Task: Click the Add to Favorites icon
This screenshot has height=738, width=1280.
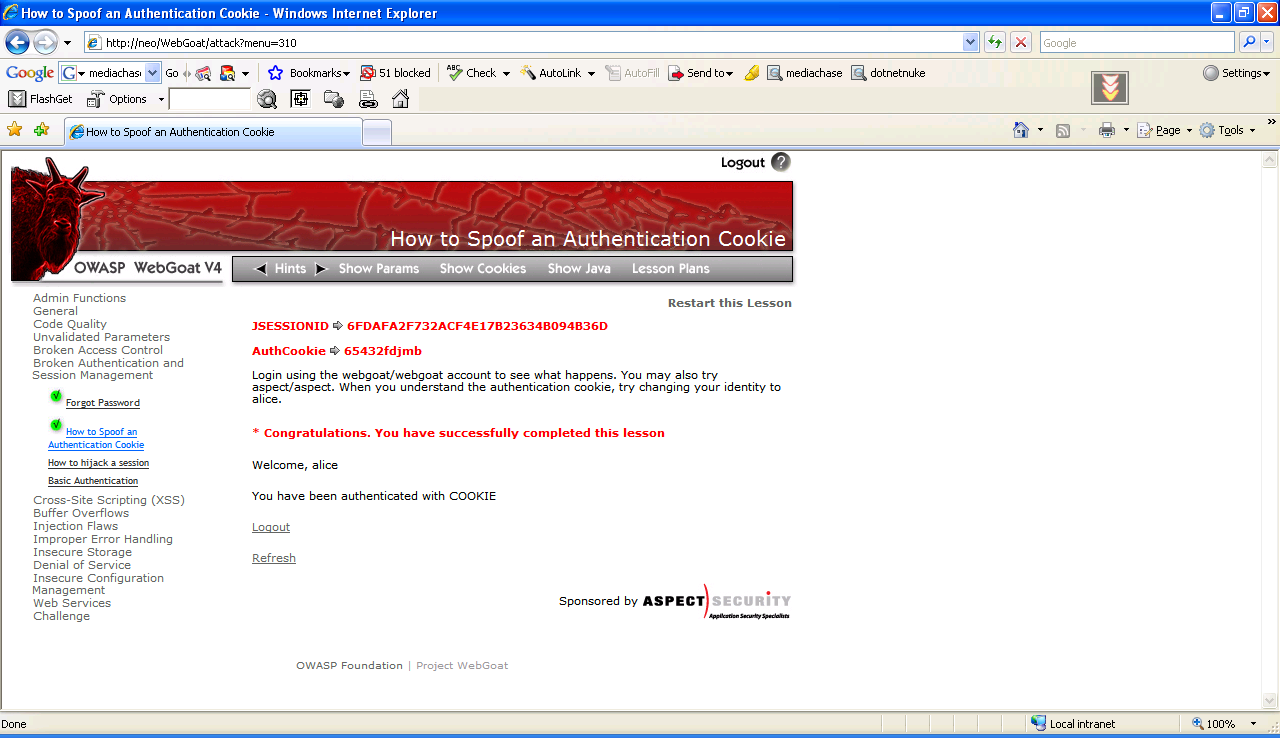Action: coord(41,130)
